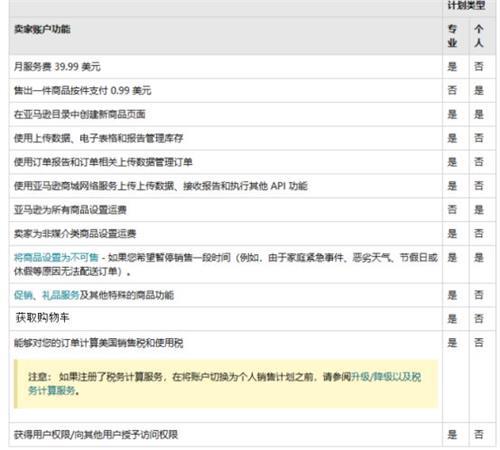This screenshot has width=500, height=450.
Task: Select the row text 在亚马逊目录中创建新商品页面
Action: 80,114
